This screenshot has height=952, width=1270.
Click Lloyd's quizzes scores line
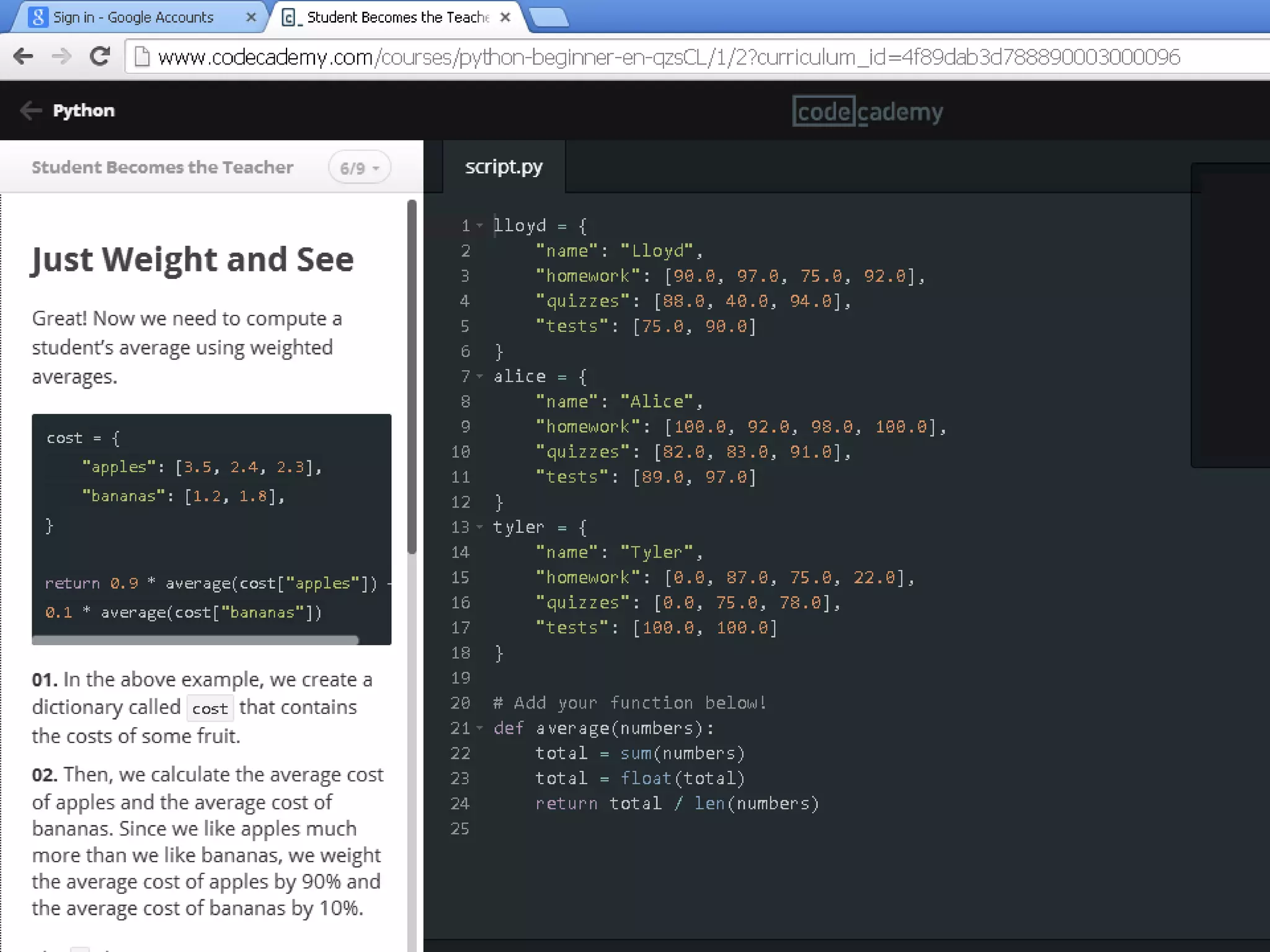tap(693, 301)
